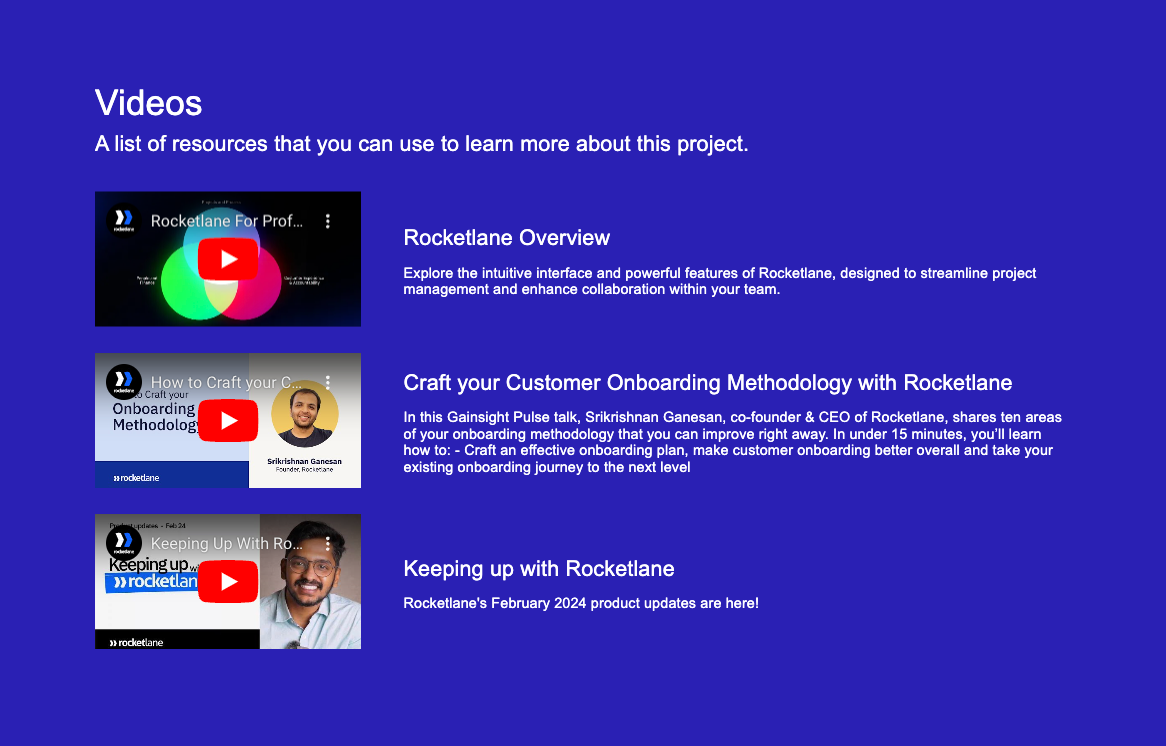Image resolution: width=1166 pixels, height=746 pixels.
Task: Click the 'A list of resources' subtitle
Action: coord(421,144)
